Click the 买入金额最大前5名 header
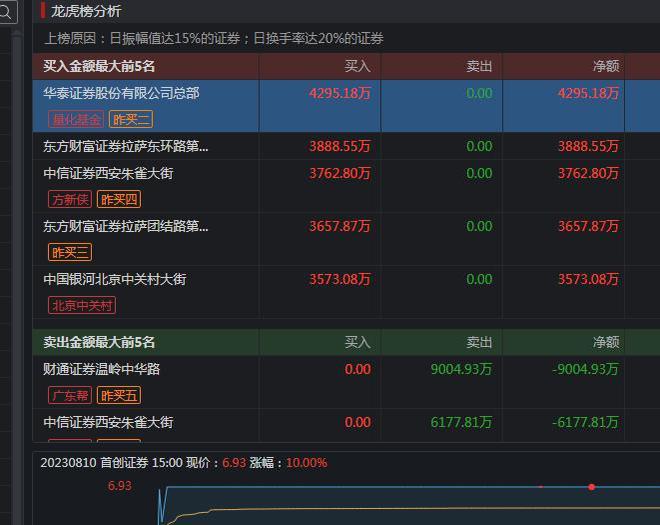Image resolution: width=660 pixels, height=525 pixels. pyautogui.click(x=99, y=66)
